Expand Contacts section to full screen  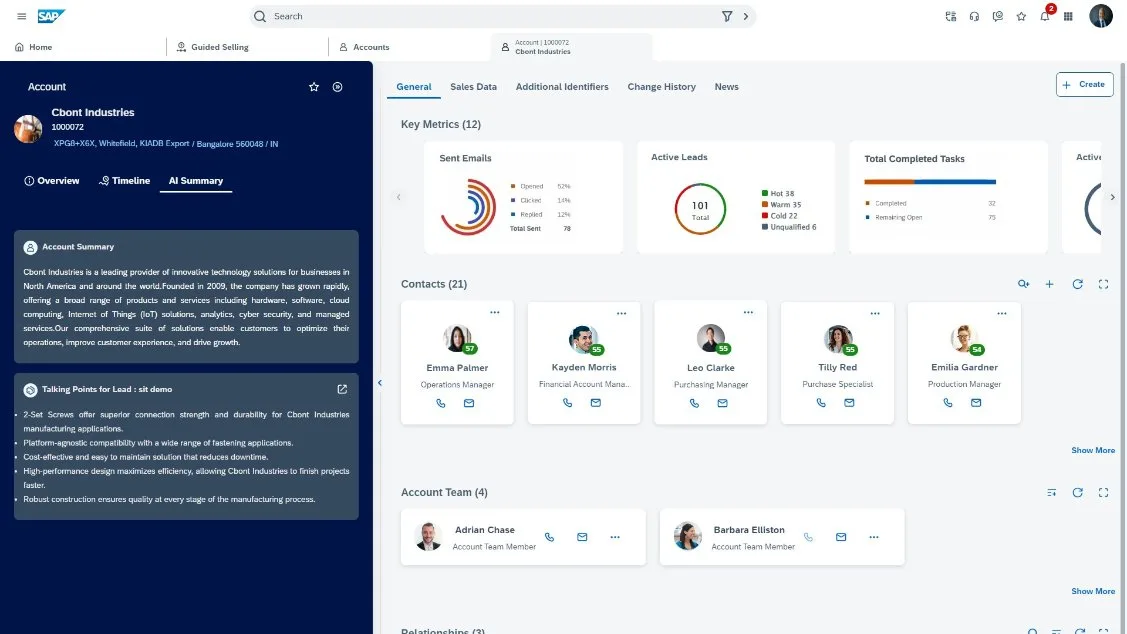1103,284
